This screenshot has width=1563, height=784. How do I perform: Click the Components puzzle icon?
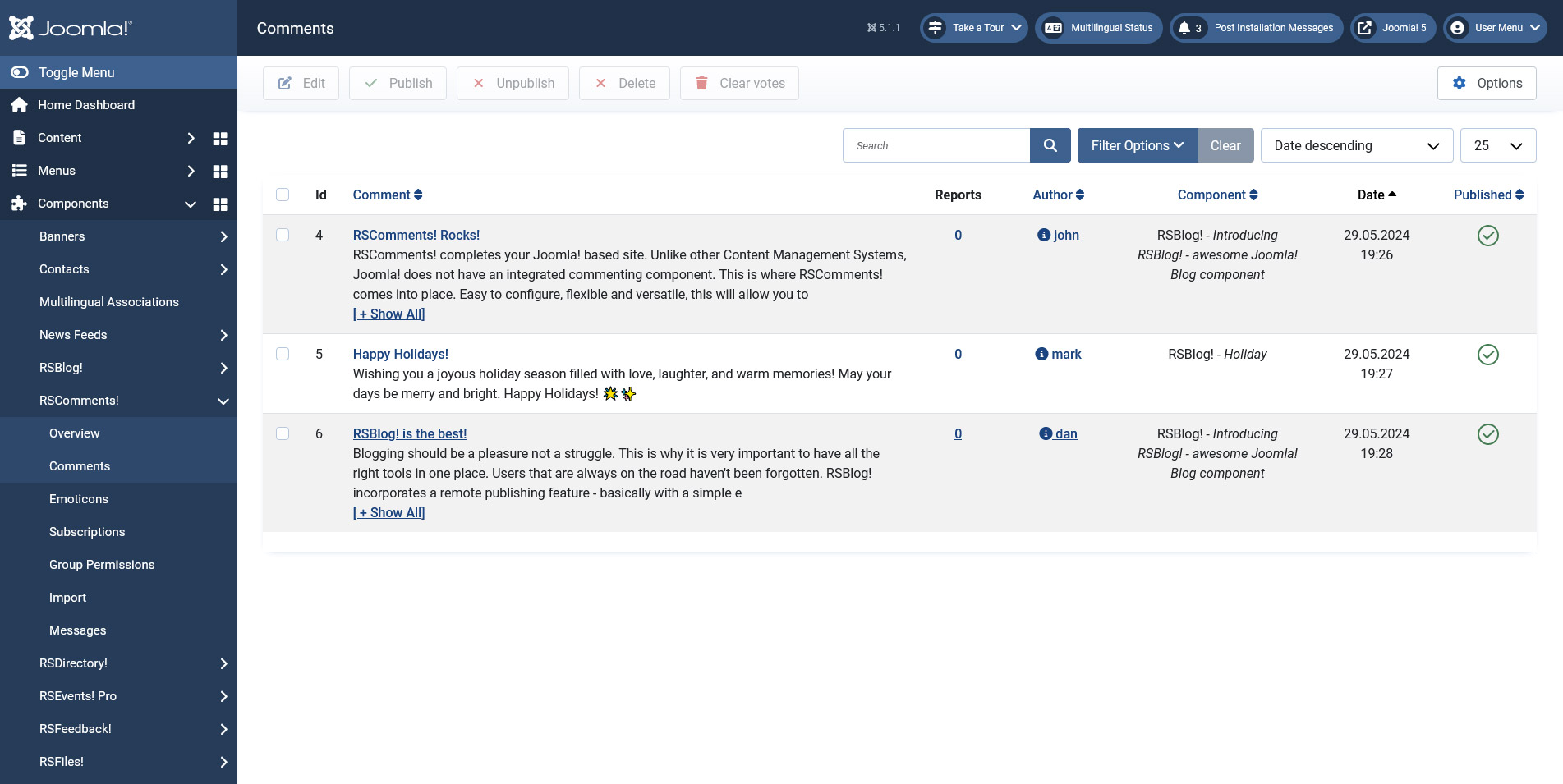pyautogui.click(x=19, y=204)
